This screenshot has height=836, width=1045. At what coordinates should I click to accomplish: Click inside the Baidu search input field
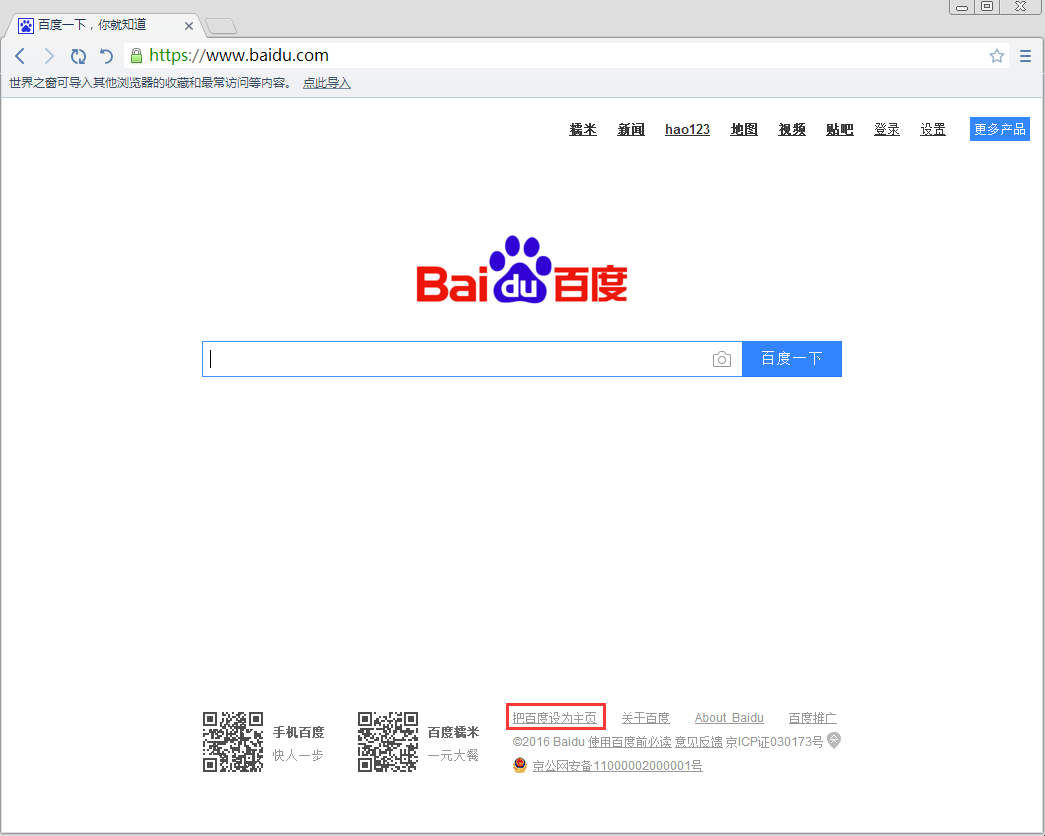tap(450, 358)
